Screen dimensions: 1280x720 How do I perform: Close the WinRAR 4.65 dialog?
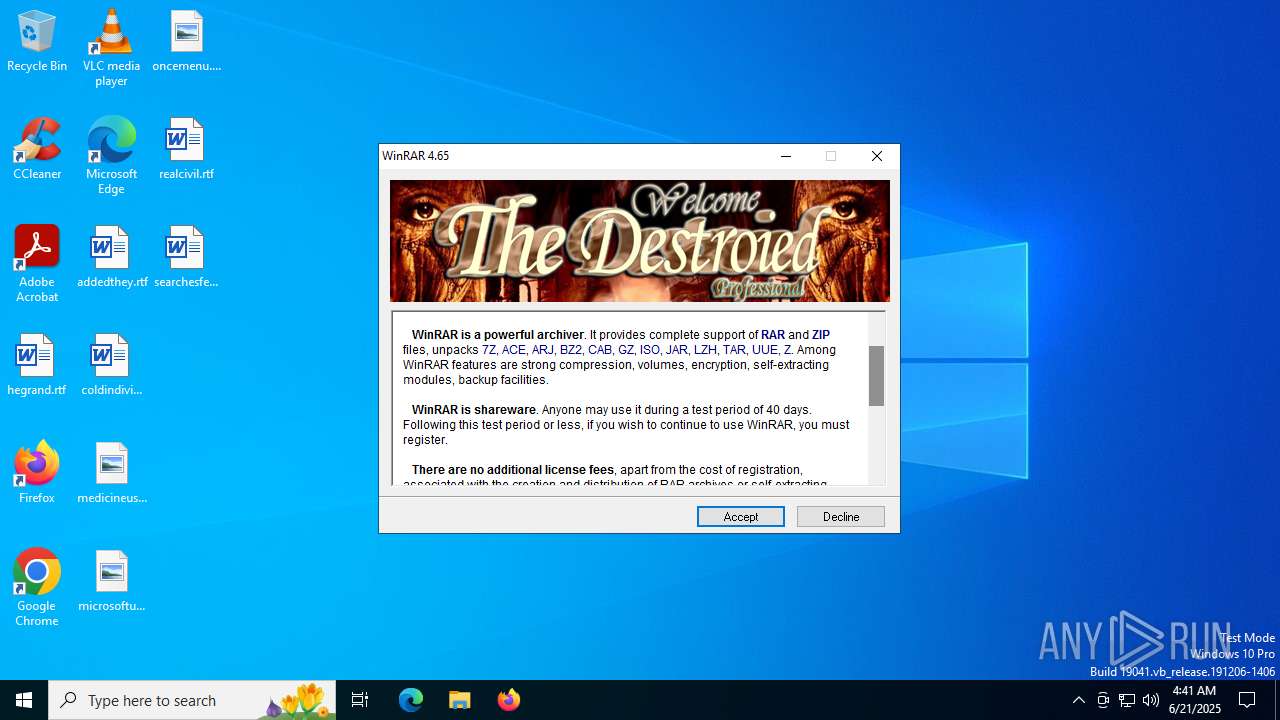click(x=877, y=156)
